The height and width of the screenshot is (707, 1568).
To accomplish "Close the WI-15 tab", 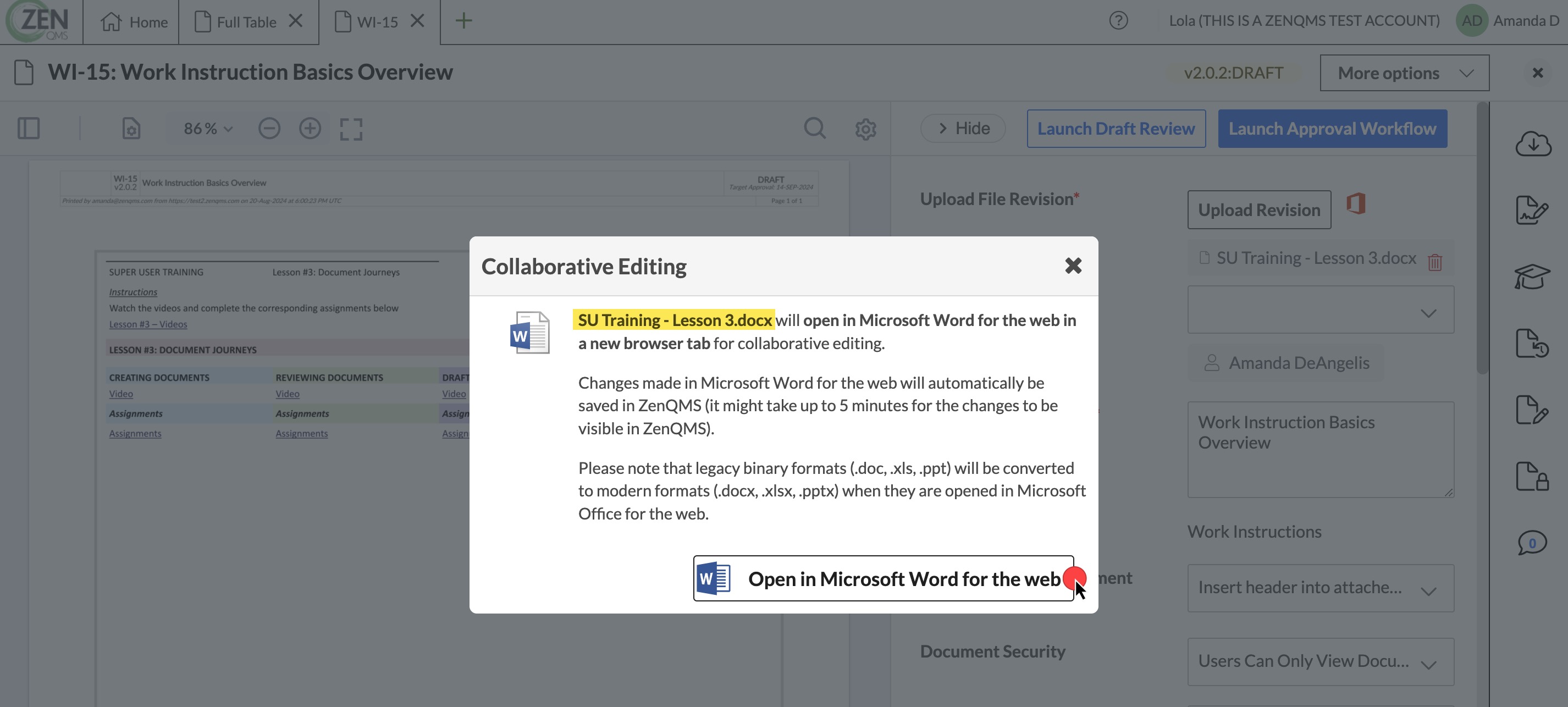I will (x=418, y=21).
